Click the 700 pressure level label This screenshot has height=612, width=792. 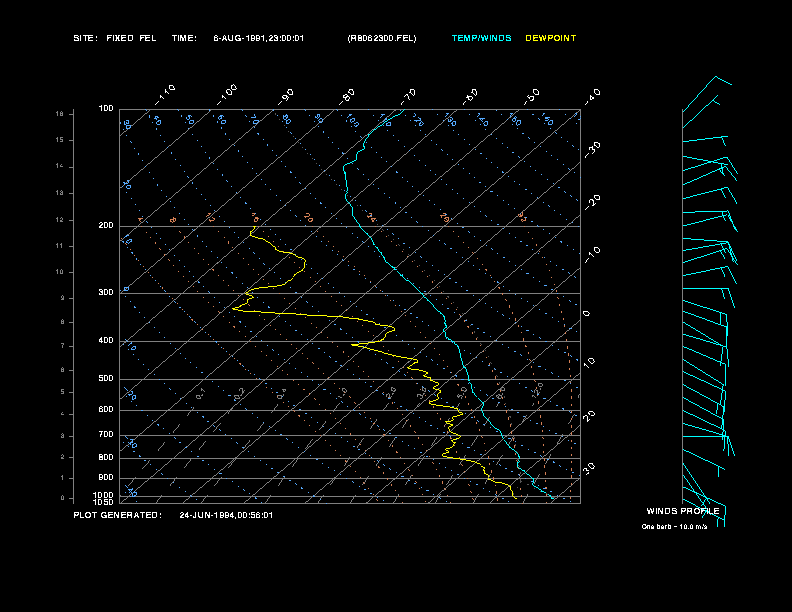(x=106, y=435)
